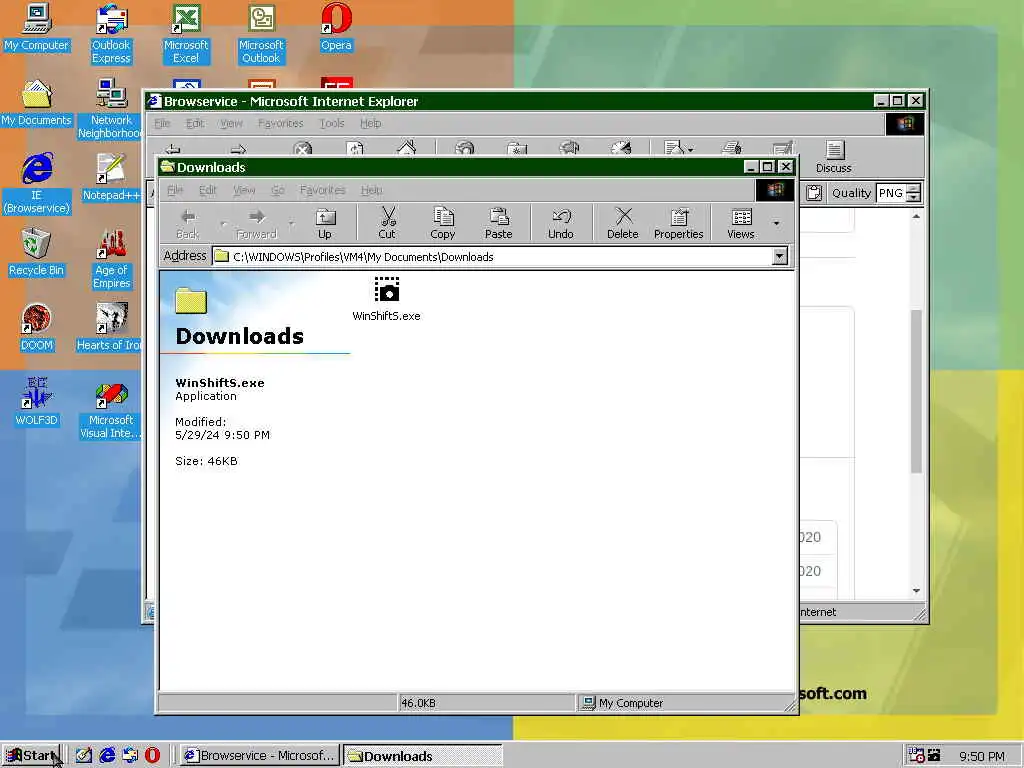Open the Back history dropdown arrow
The height and width of the screenshot is (768, 1024).
tap(223, 223)
